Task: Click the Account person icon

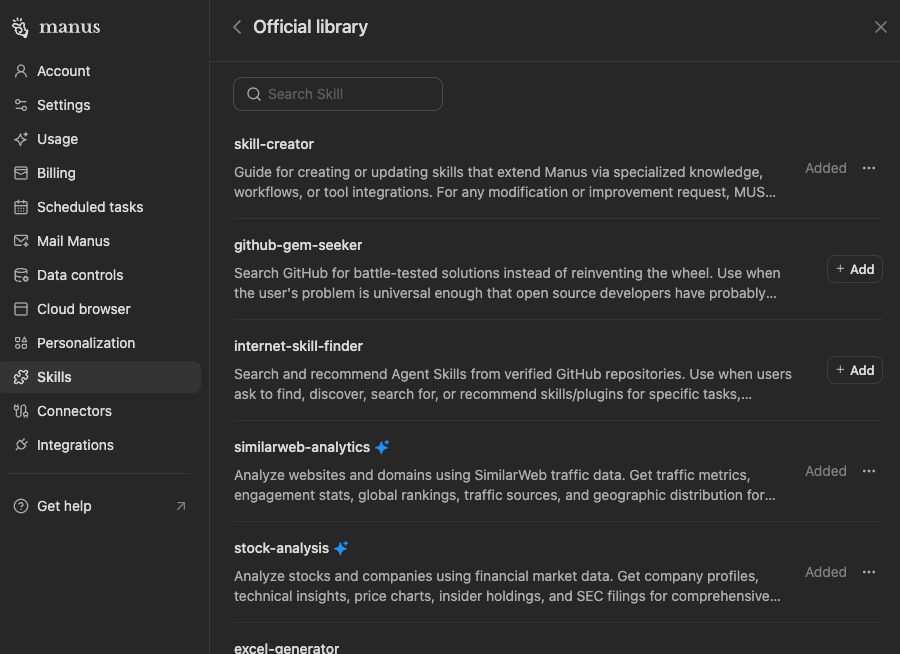Action: coord(21,71)
